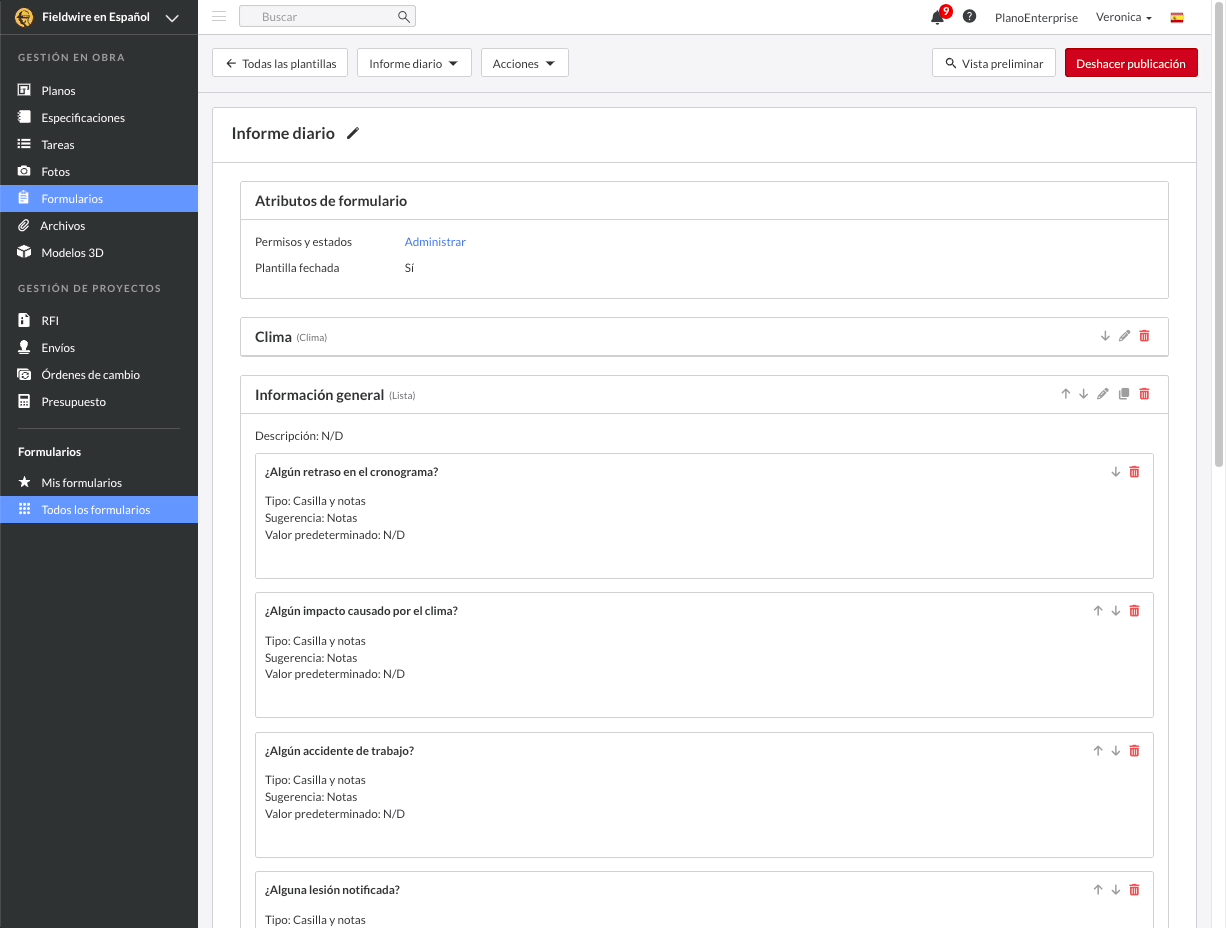The width and height of the screenshot is (1226, 928).
Task: Delete '¿Algún impacto causado por el clima?' question
Action: (x=1134, y=611)
